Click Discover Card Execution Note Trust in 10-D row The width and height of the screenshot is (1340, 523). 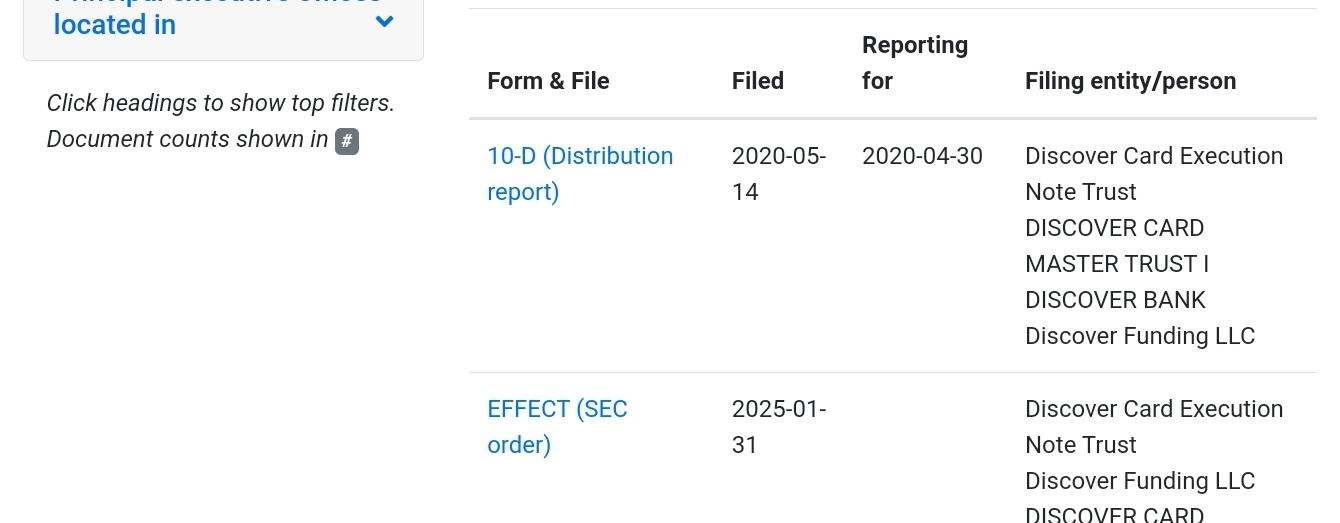click(x=1153, y=173)
